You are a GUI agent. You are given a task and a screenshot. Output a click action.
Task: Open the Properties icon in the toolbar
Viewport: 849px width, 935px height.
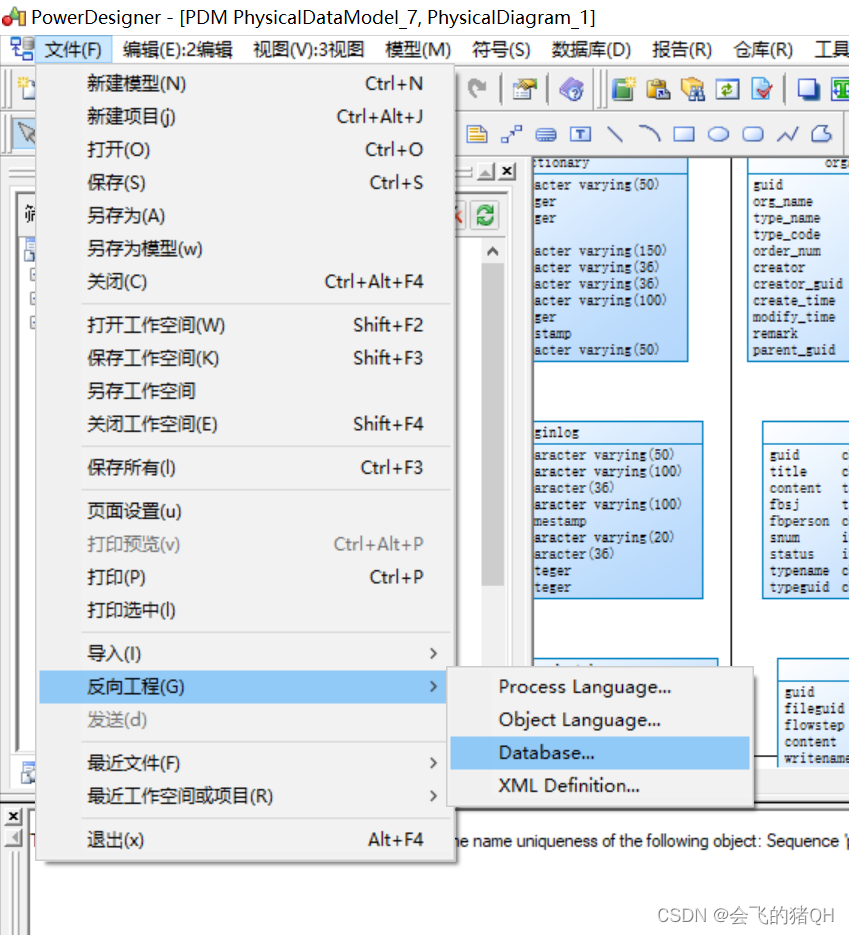[524, 89]
